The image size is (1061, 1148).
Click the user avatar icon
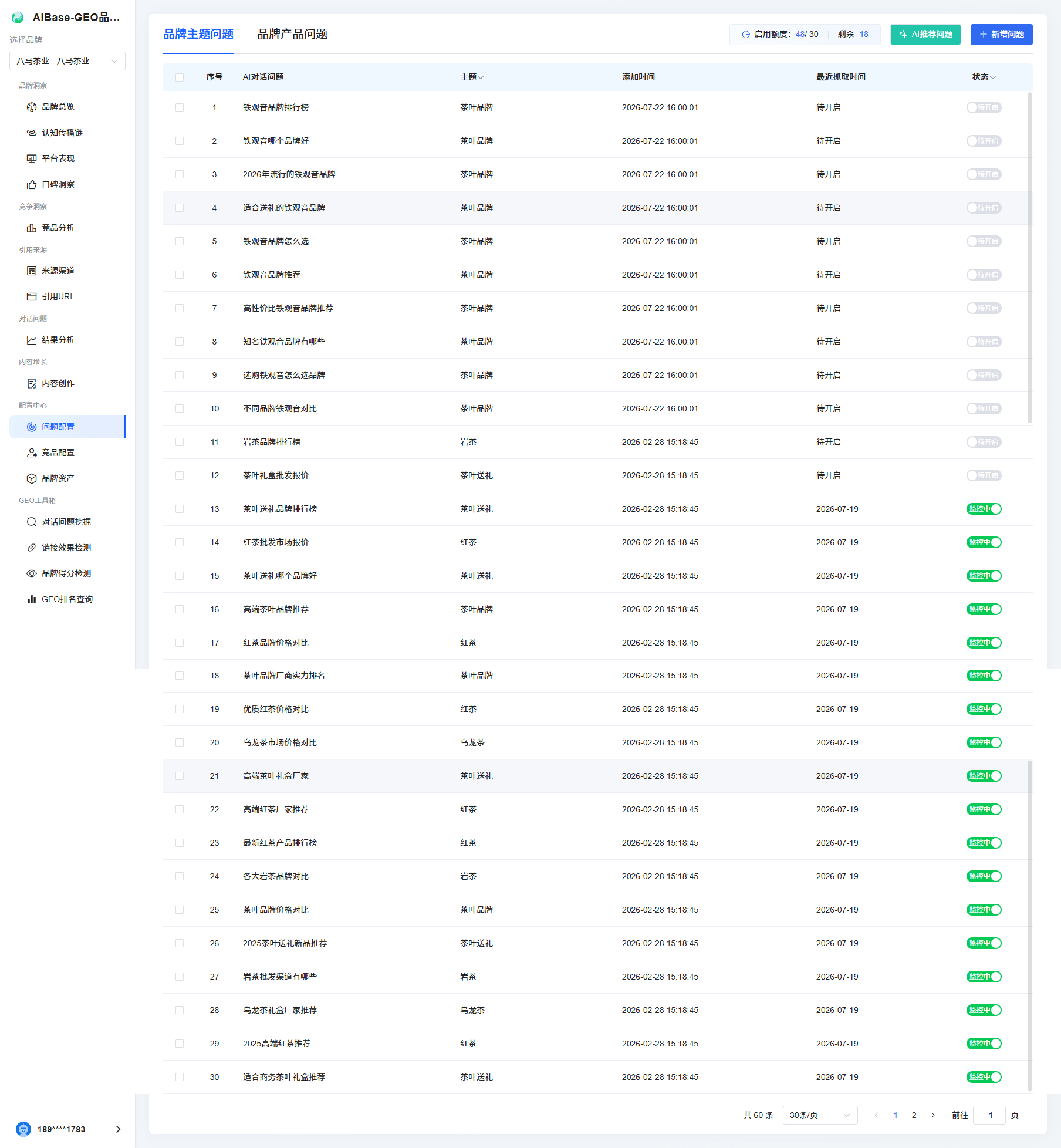(23, 1129)
